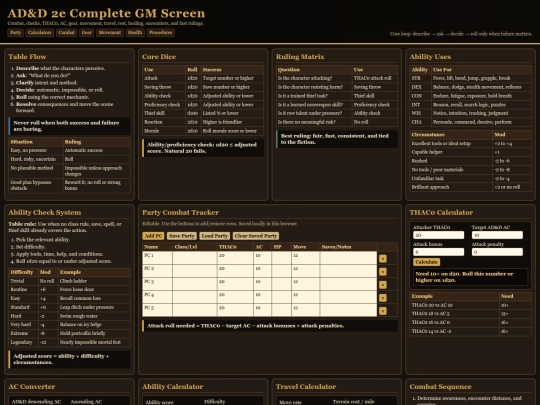Image resolution: width=540 pixels, height=405 pixels.
Task: Click the AD&D 2e Complete GM Screen title
Action: point(106,13)
